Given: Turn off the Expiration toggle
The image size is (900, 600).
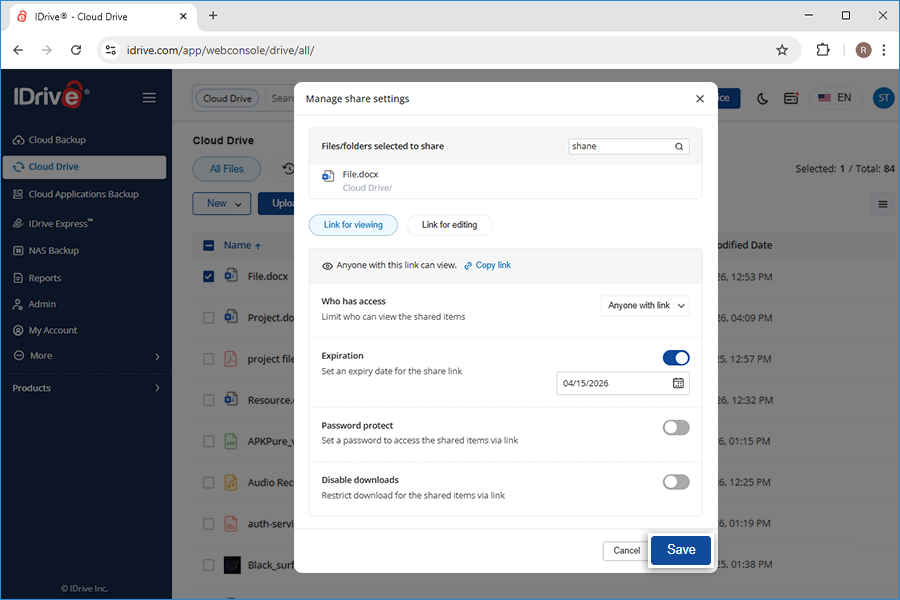Looking at the screenshot, I should pos(676,358).
